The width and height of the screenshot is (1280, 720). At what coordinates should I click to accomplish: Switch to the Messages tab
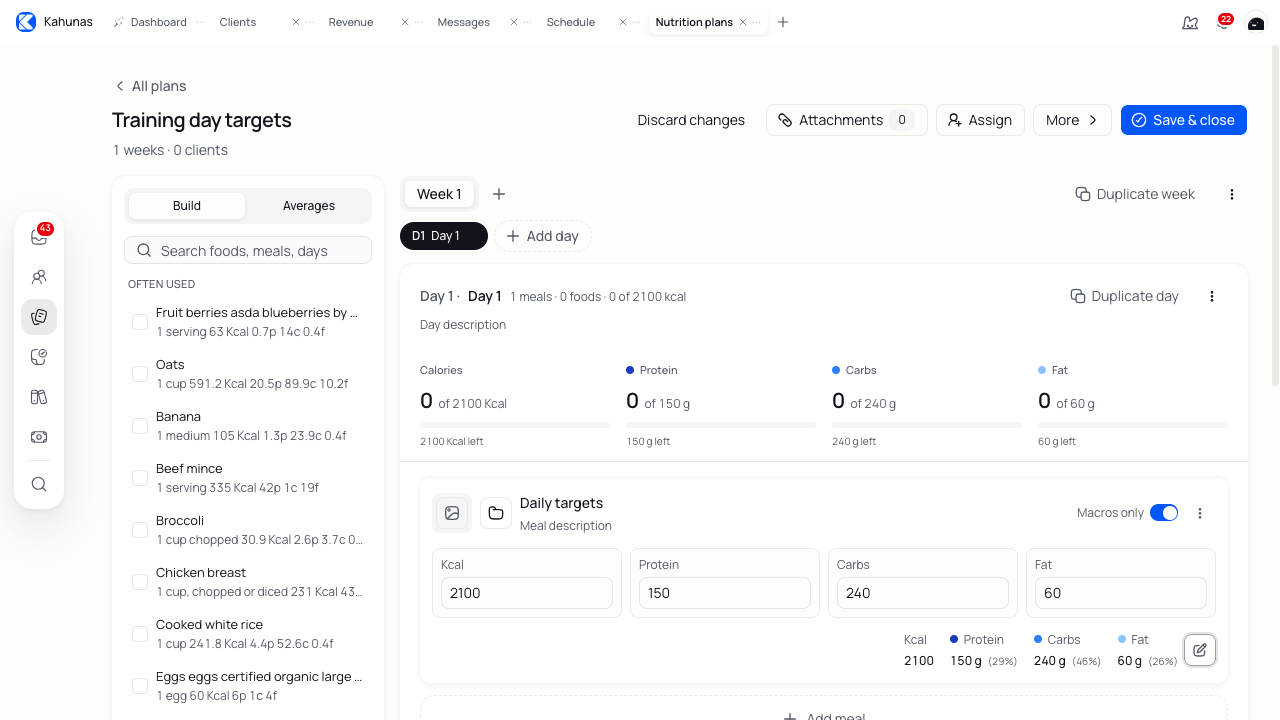point(464,22)
